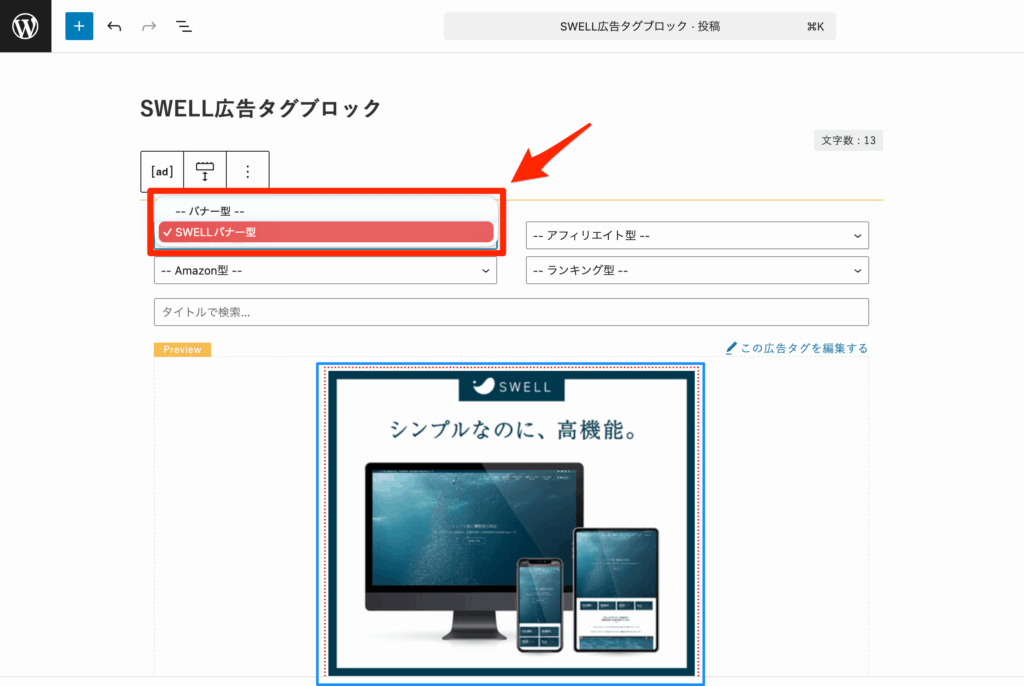The width and height of the screenshot is (1024, 686).
Task: Click the タイトルで検索 search field
Action: 511,312
